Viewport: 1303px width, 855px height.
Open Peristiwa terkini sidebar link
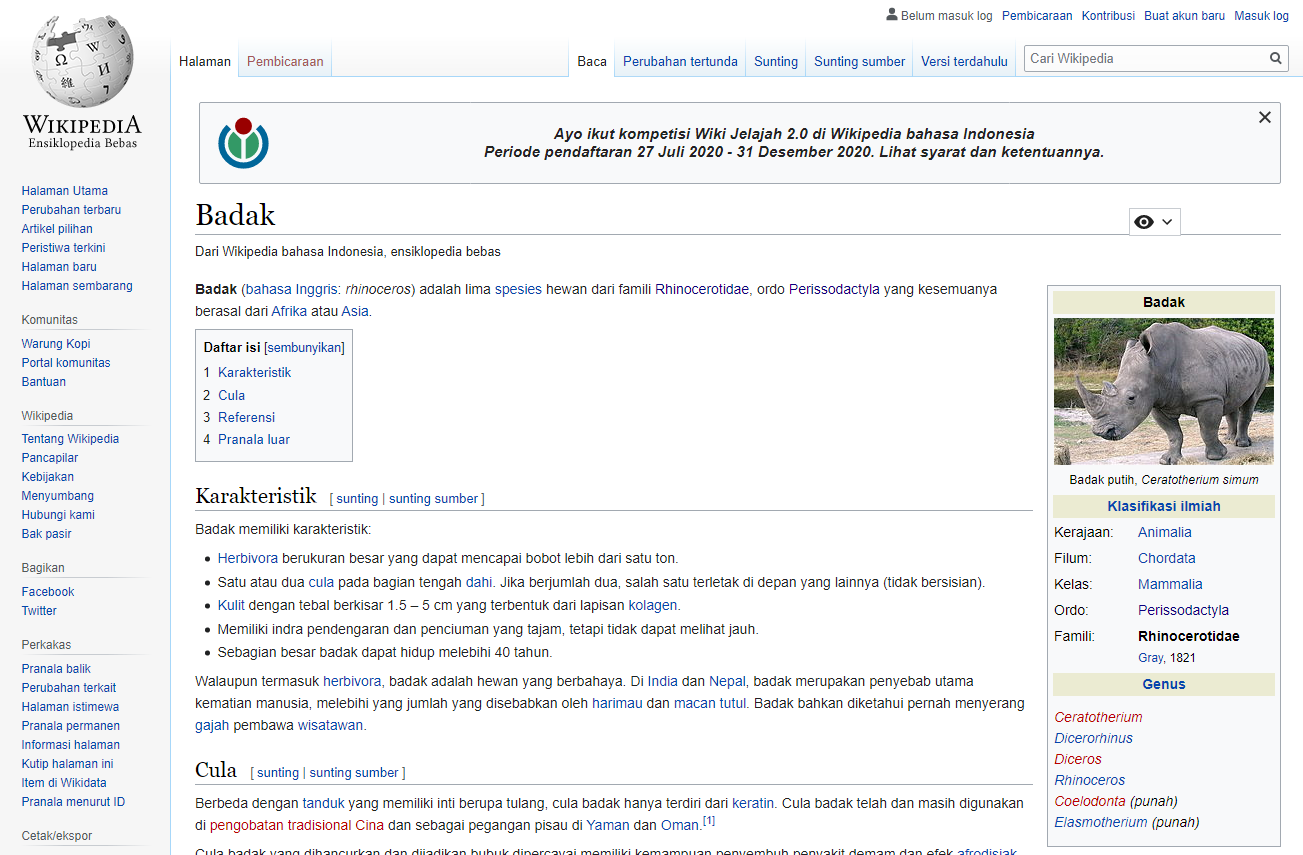(63, 248)
